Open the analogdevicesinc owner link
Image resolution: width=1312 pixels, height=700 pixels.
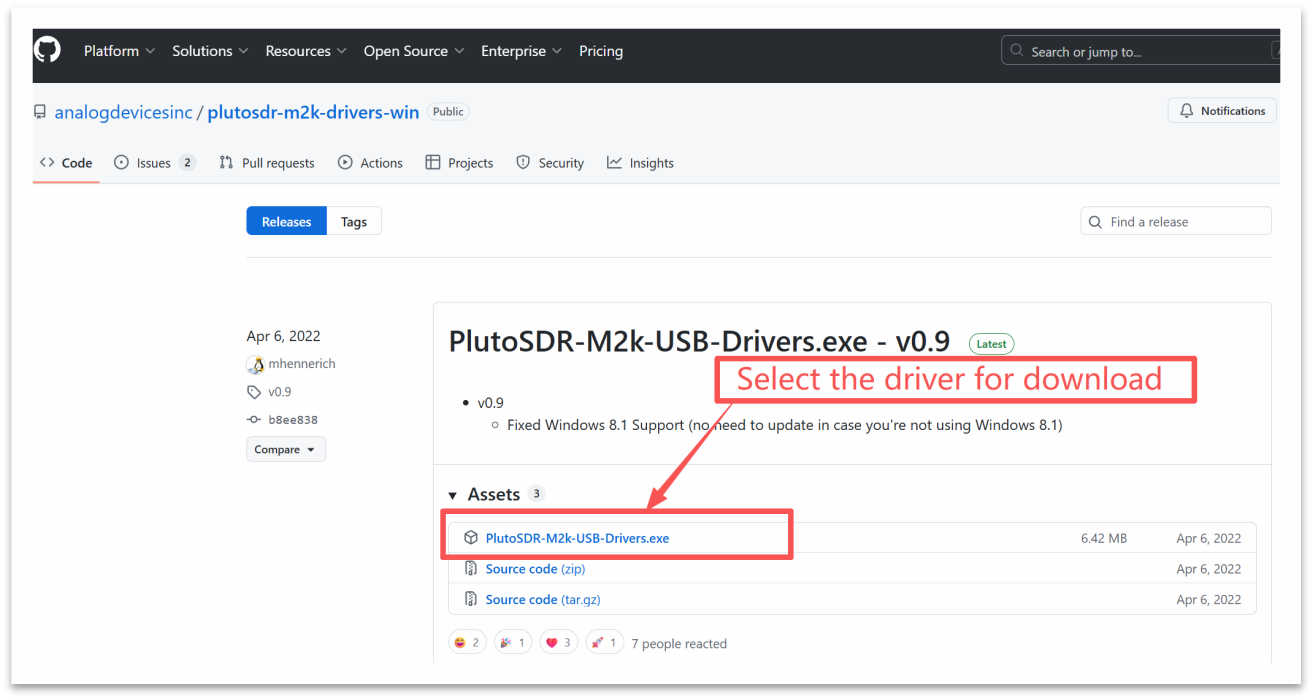click(x=123, y=112)
